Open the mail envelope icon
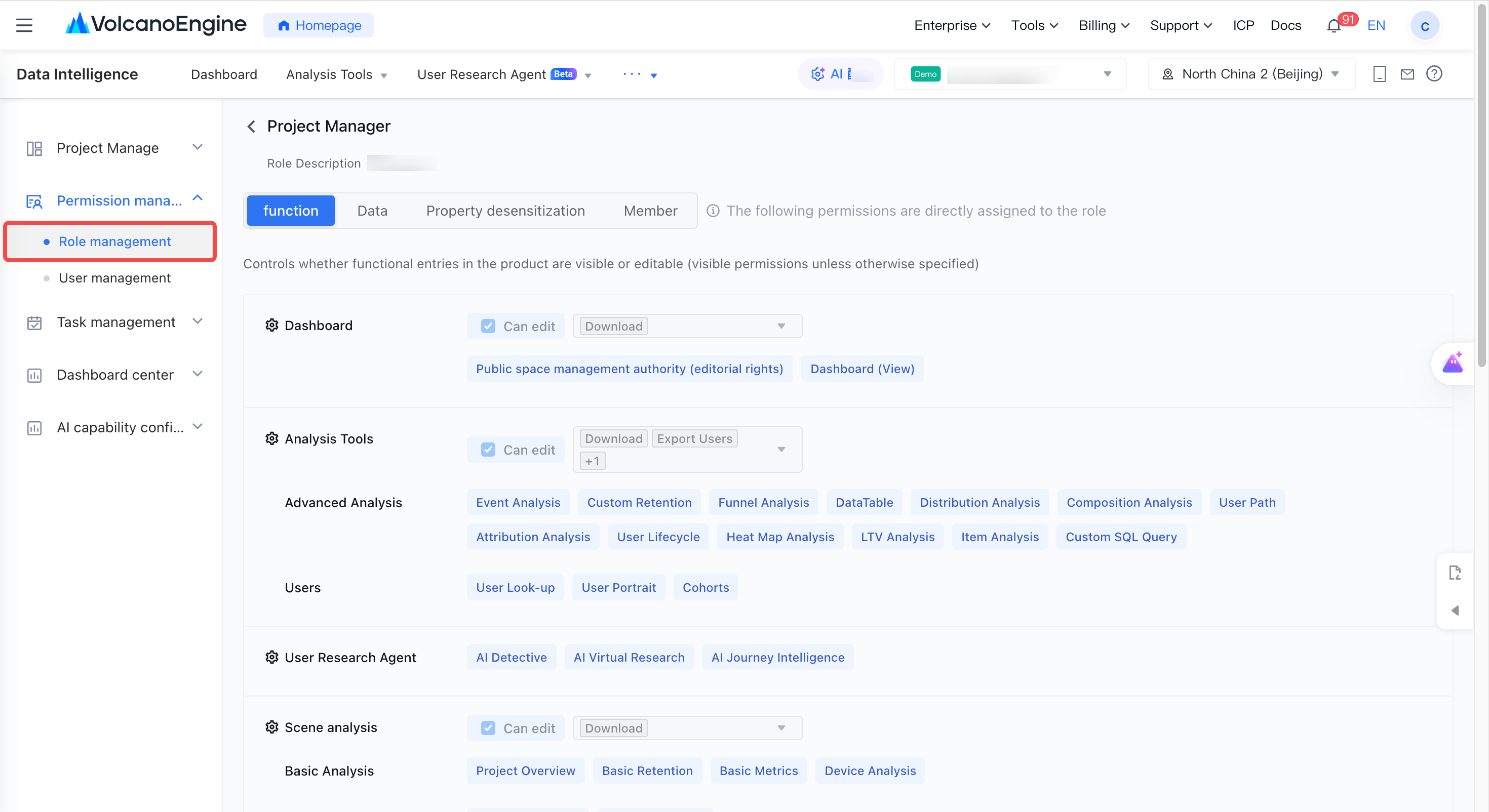This screenshot has height=812, width=1489. (x=1407, y=74)
